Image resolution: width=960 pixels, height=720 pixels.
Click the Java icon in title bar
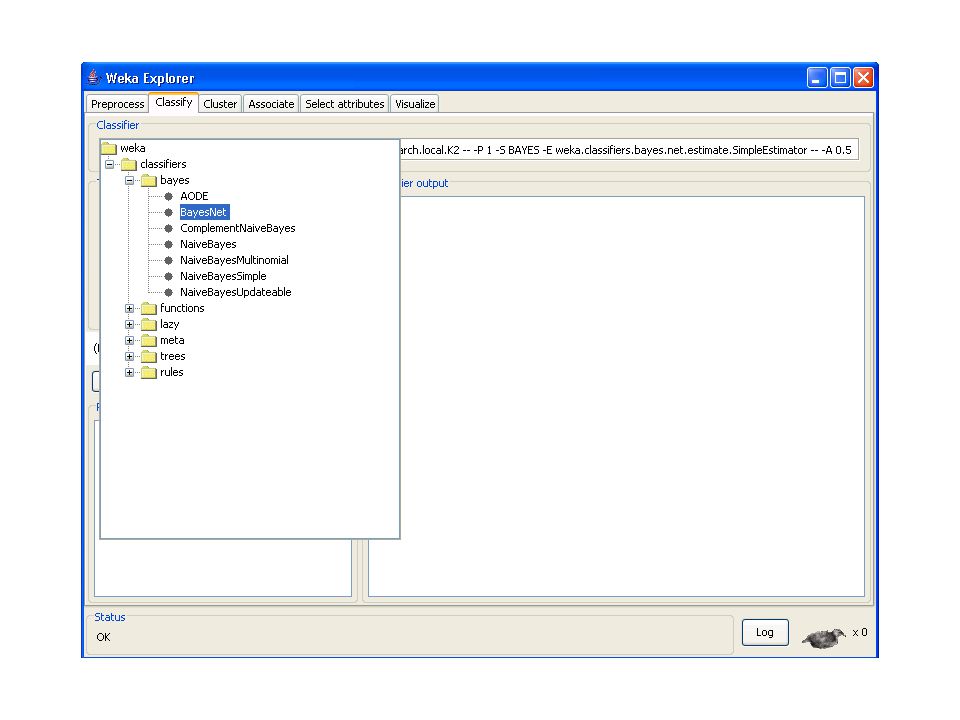click(93, 78)
